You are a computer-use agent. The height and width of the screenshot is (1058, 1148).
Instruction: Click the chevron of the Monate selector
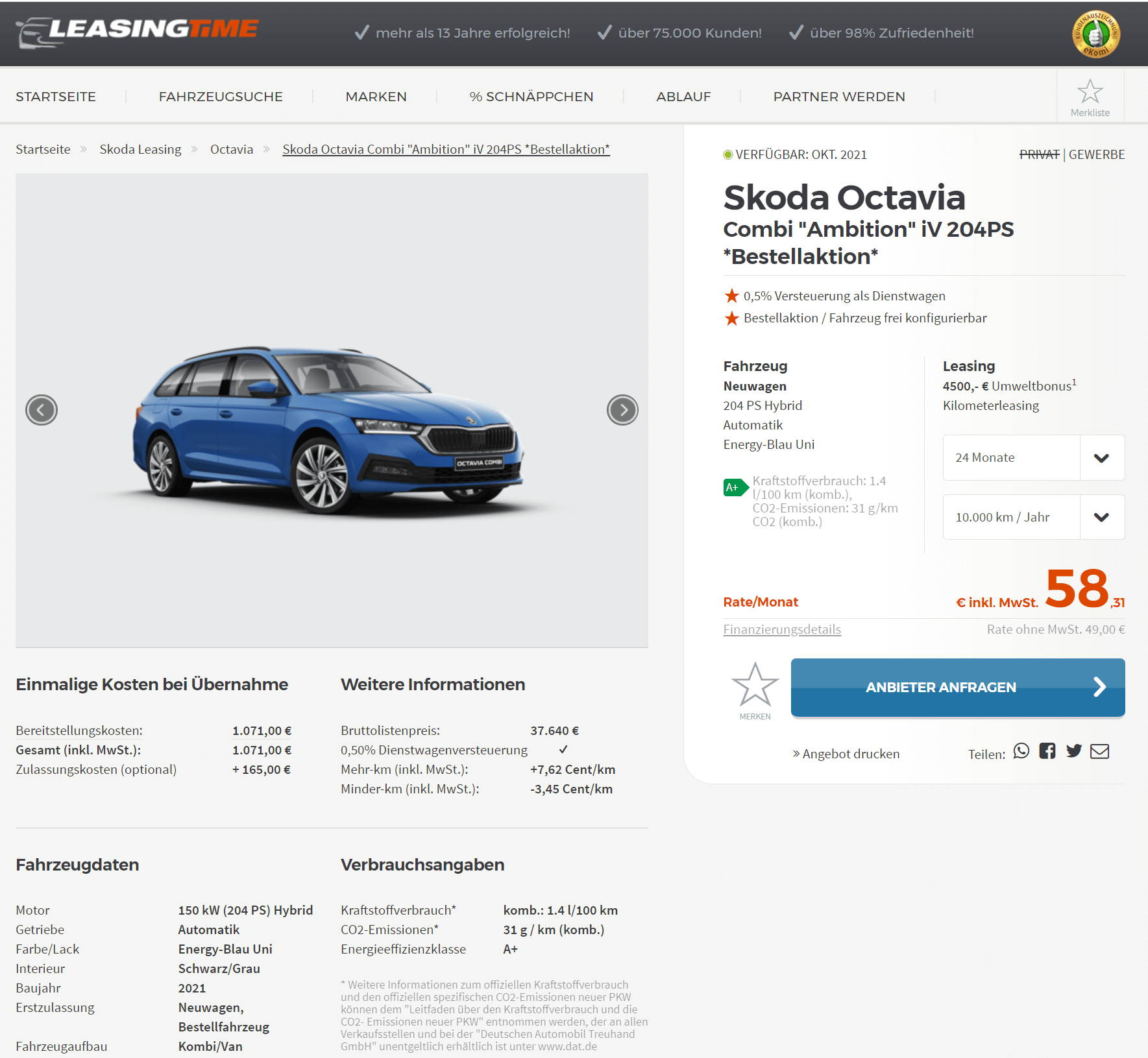[1101, 458]
